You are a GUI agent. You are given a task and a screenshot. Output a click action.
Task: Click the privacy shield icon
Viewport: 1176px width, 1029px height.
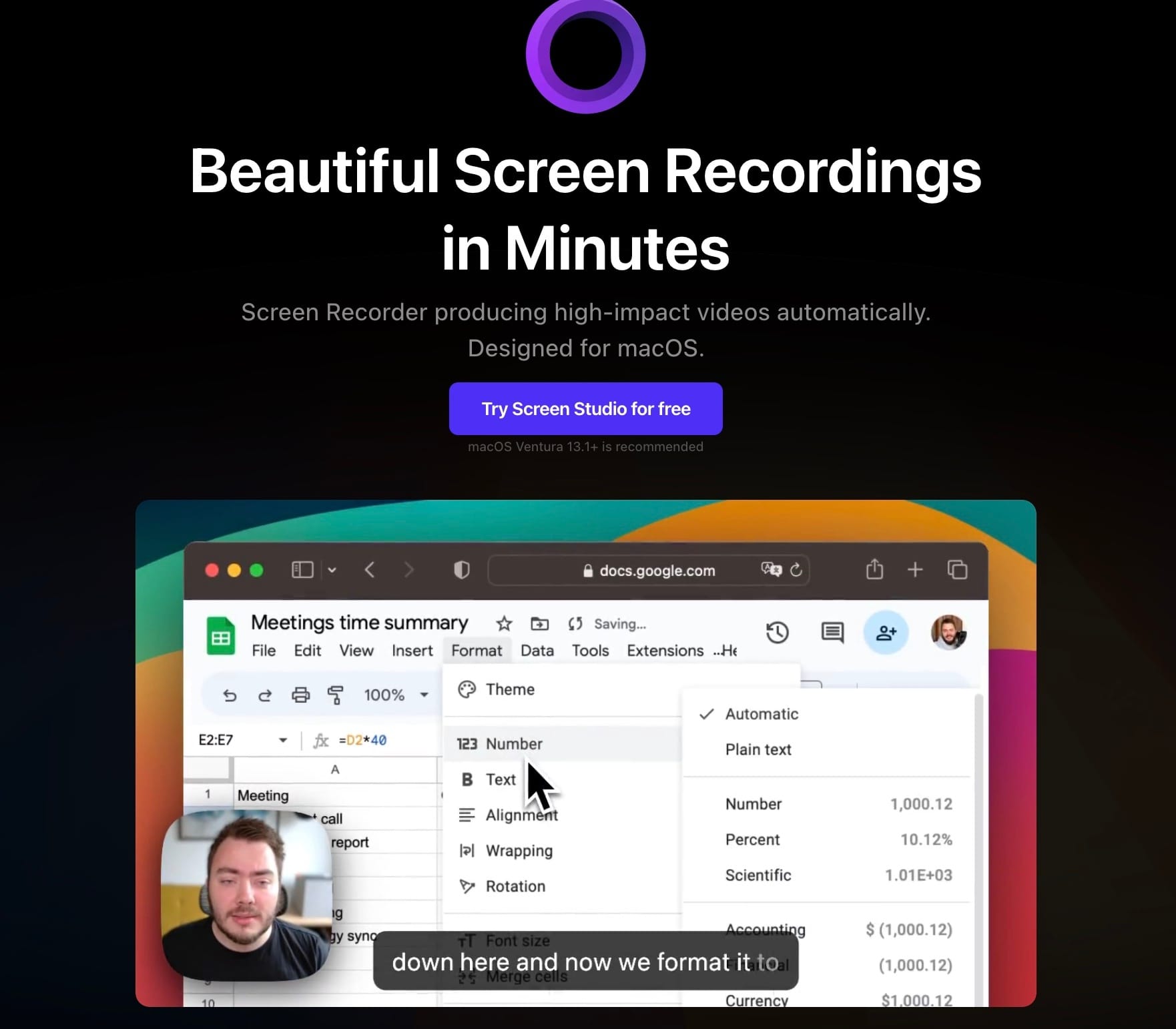coord(461,570)
